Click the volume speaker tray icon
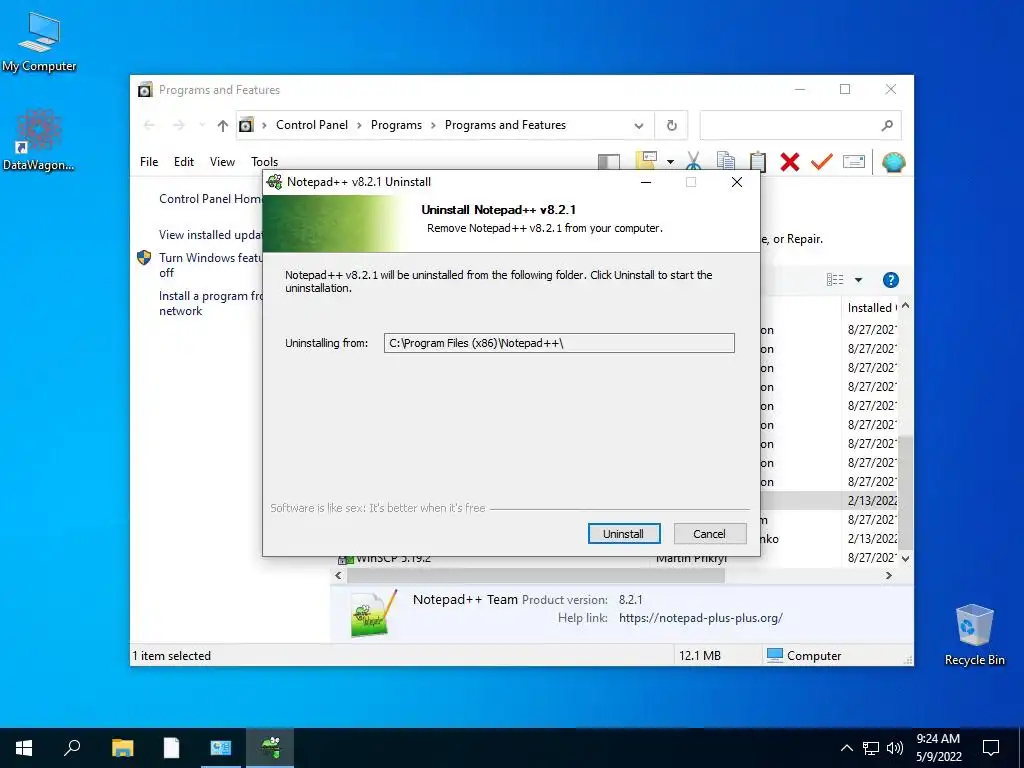 click(x=895, y=748)
